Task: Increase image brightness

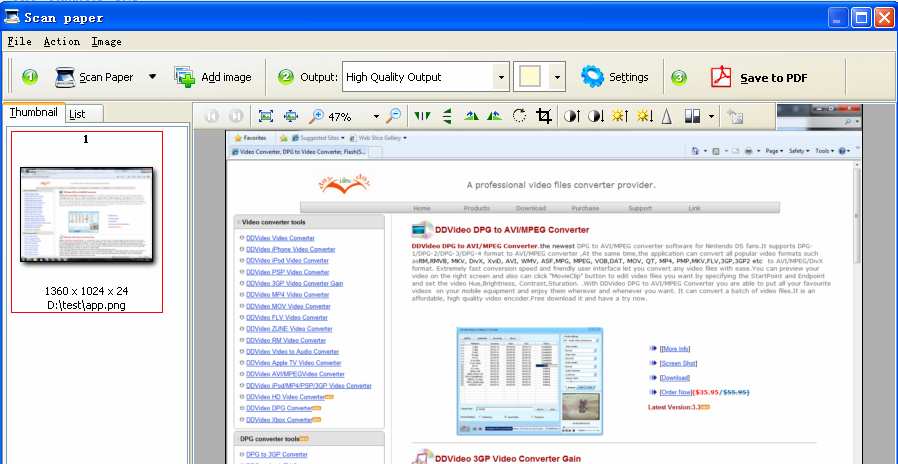Action: point(620,116)
